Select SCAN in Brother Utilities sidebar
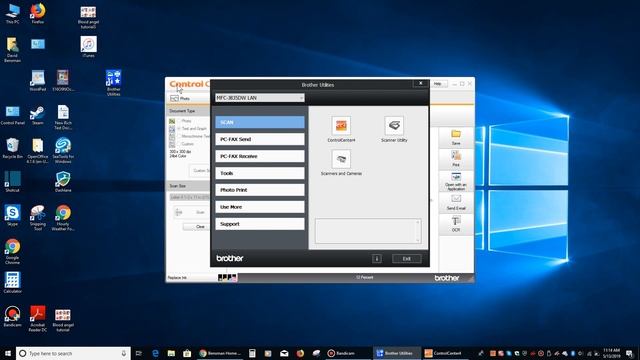This screenshot has height=360, width=640. point(260,122)
